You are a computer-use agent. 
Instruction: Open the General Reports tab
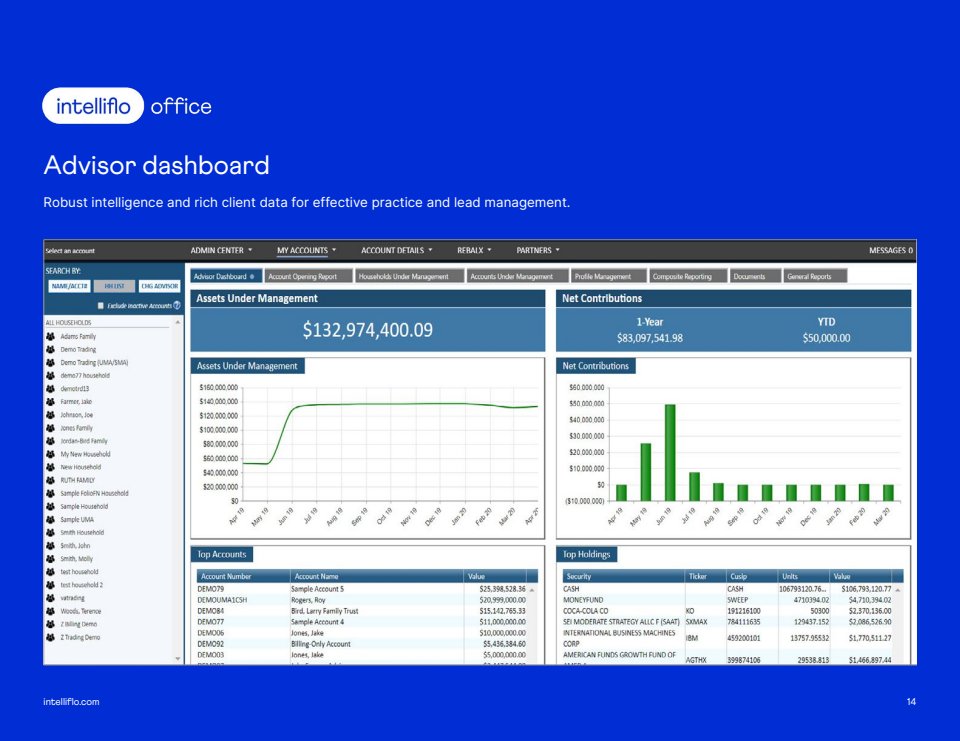click(x=816, y=276)
